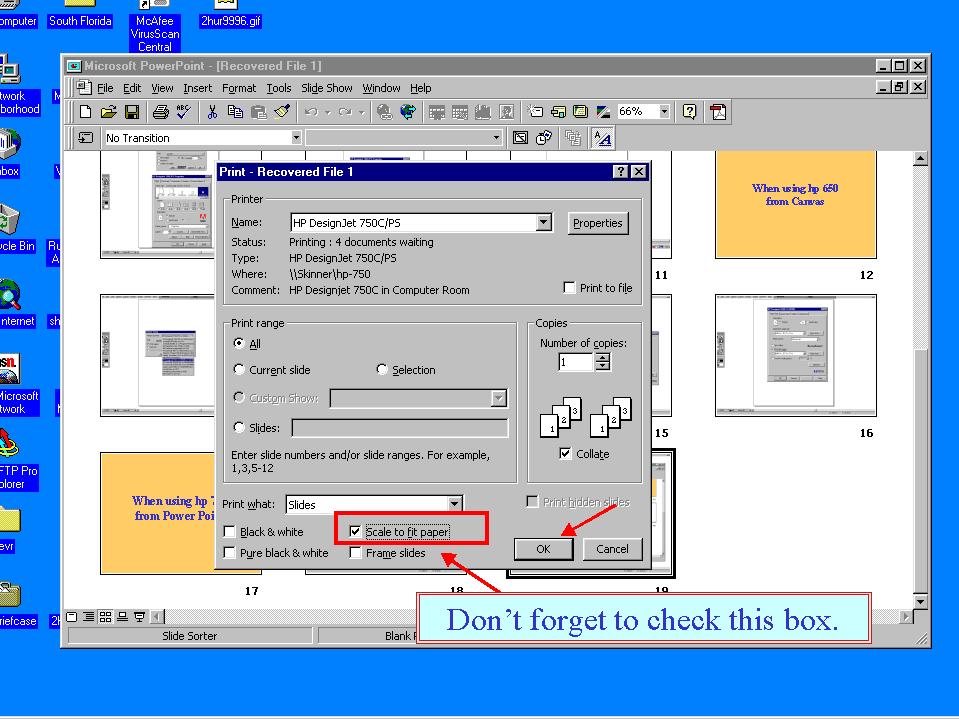This screenshot has width=959, height=719.
Task: Click the Print icon in the toolbar
Action: (160, 112)
